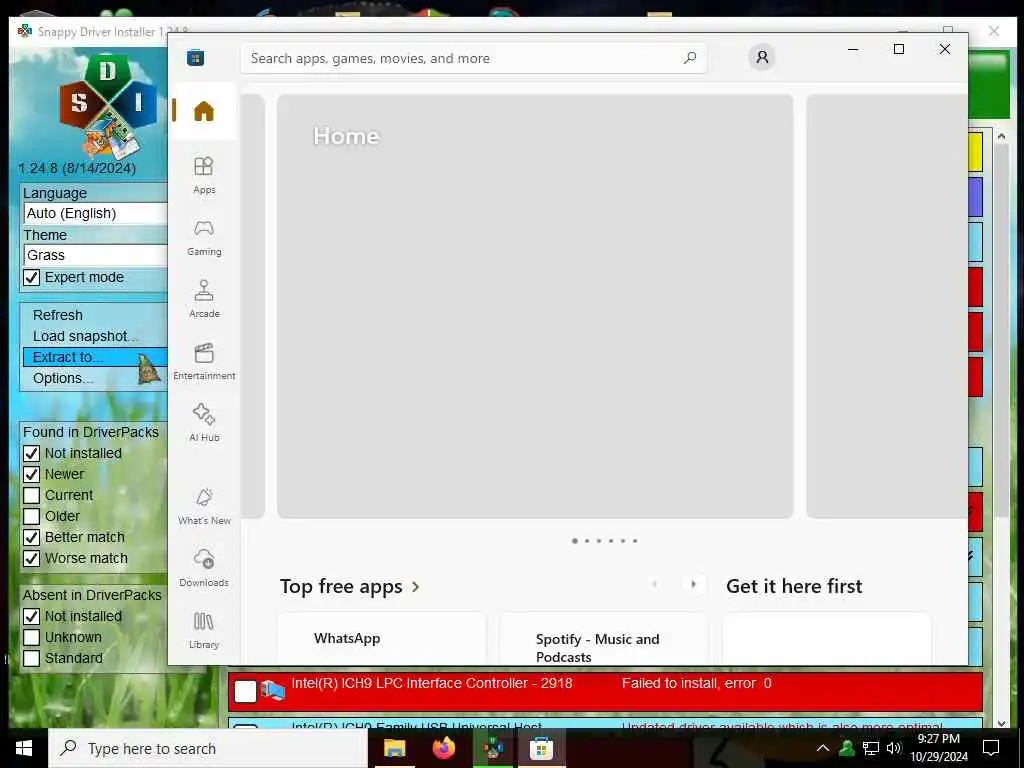Enable the Current checkbox
This screenshot has height=768, width=1024.
click(x=31, y=495)
